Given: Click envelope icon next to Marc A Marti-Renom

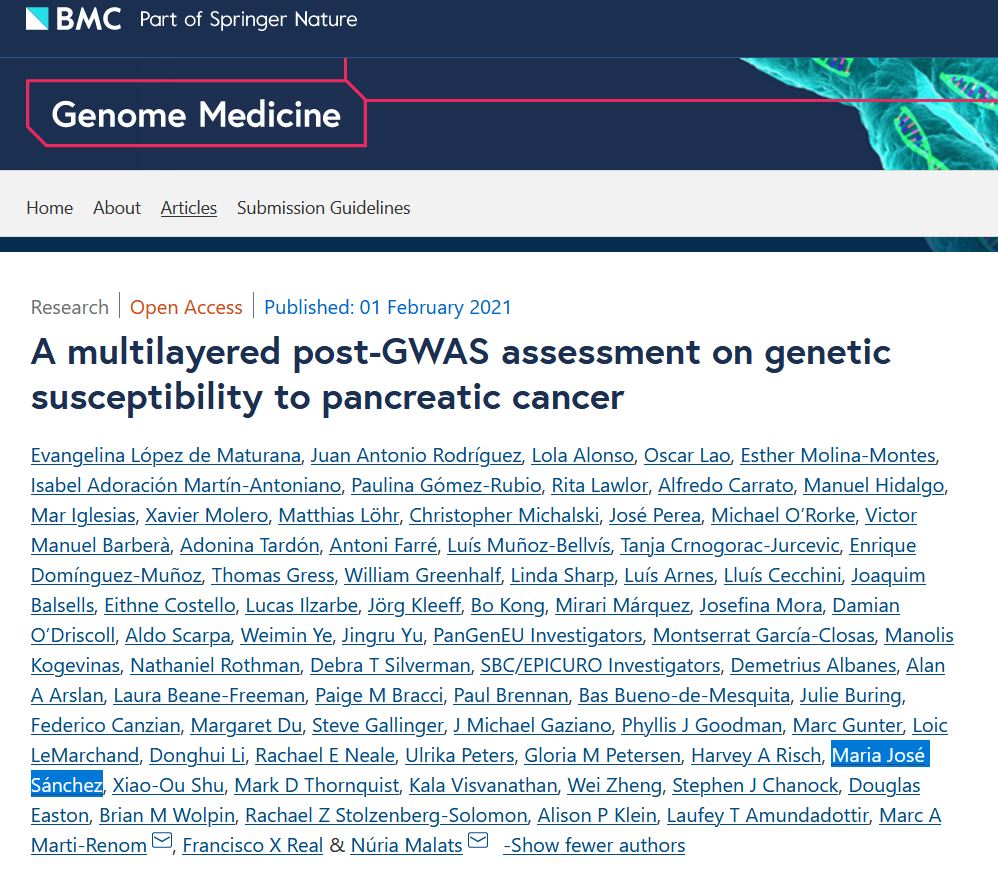Looking at the screenshot, I should (x=162, y=842).
